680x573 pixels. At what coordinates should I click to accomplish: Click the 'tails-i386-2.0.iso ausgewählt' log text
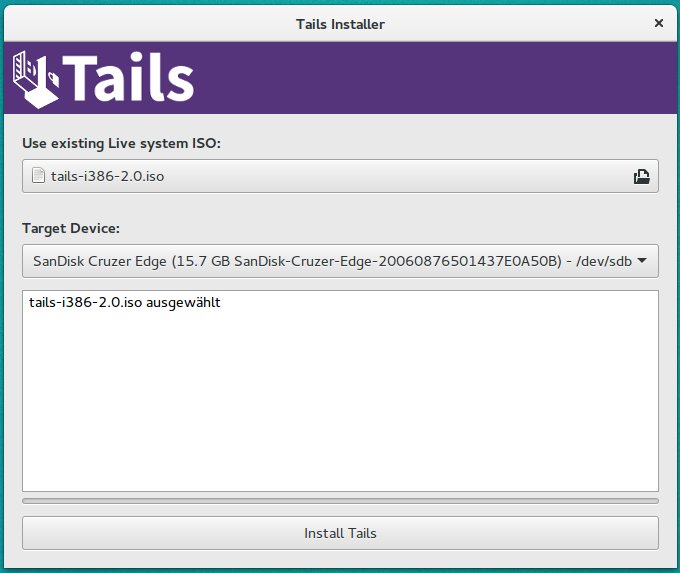(124, 302)
